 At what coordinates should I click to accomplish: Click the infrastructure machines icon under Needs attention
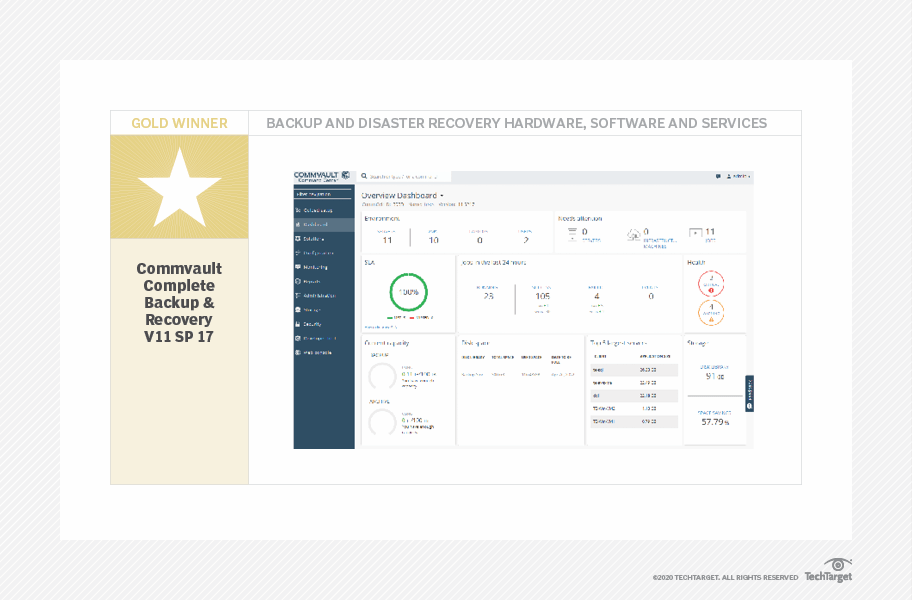(633, 233)
